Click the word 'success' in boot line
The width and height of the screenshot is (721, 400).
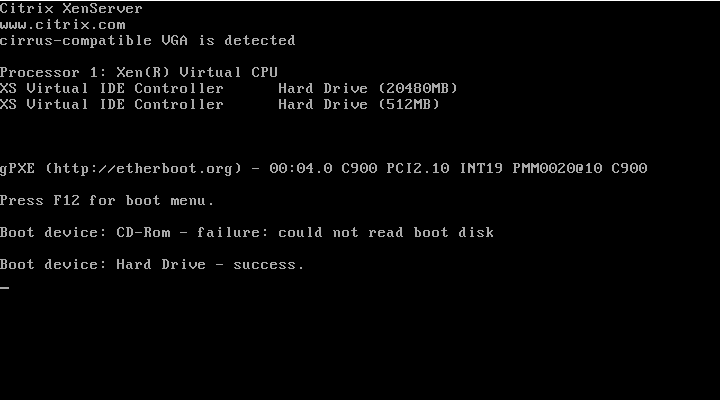(264, 265)
